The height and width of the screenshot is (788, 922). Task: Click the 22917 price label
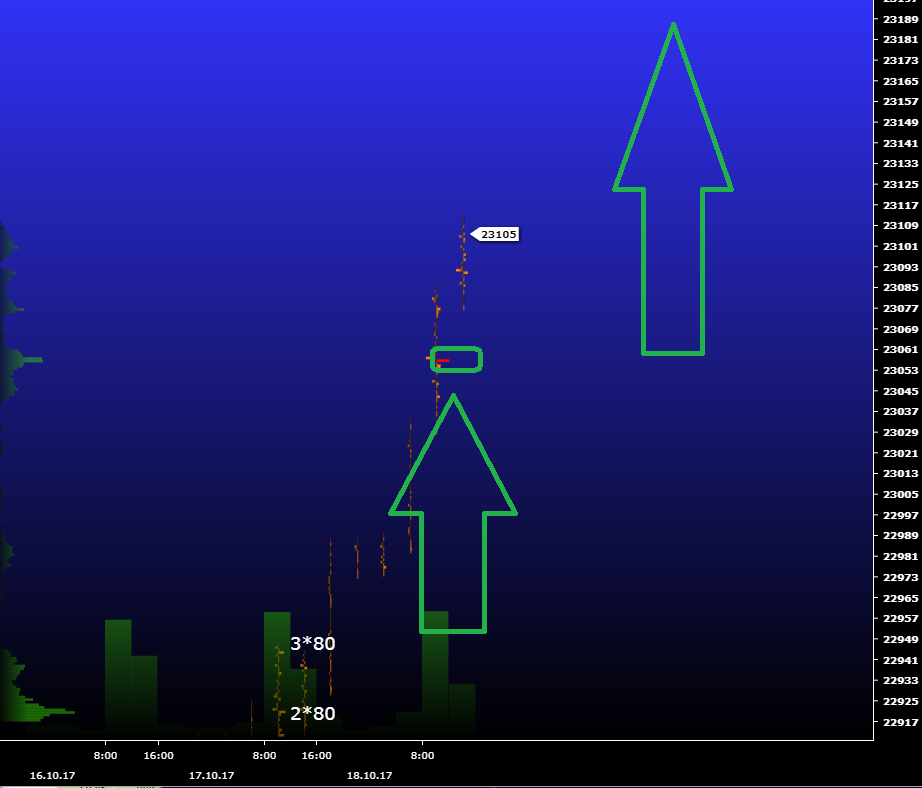[900, 722]
